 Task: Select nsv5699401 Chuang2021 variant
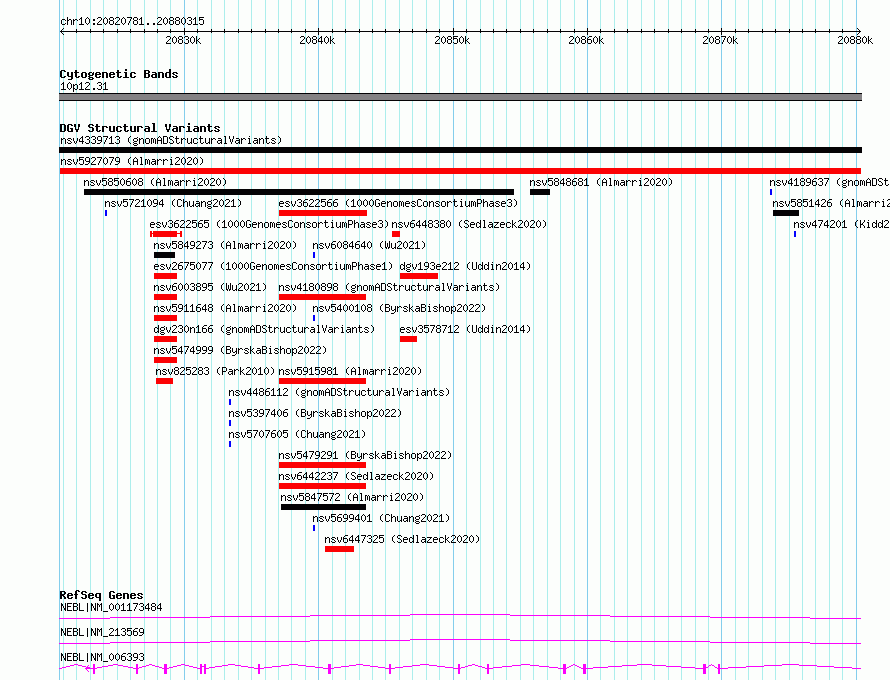point(381,518)
